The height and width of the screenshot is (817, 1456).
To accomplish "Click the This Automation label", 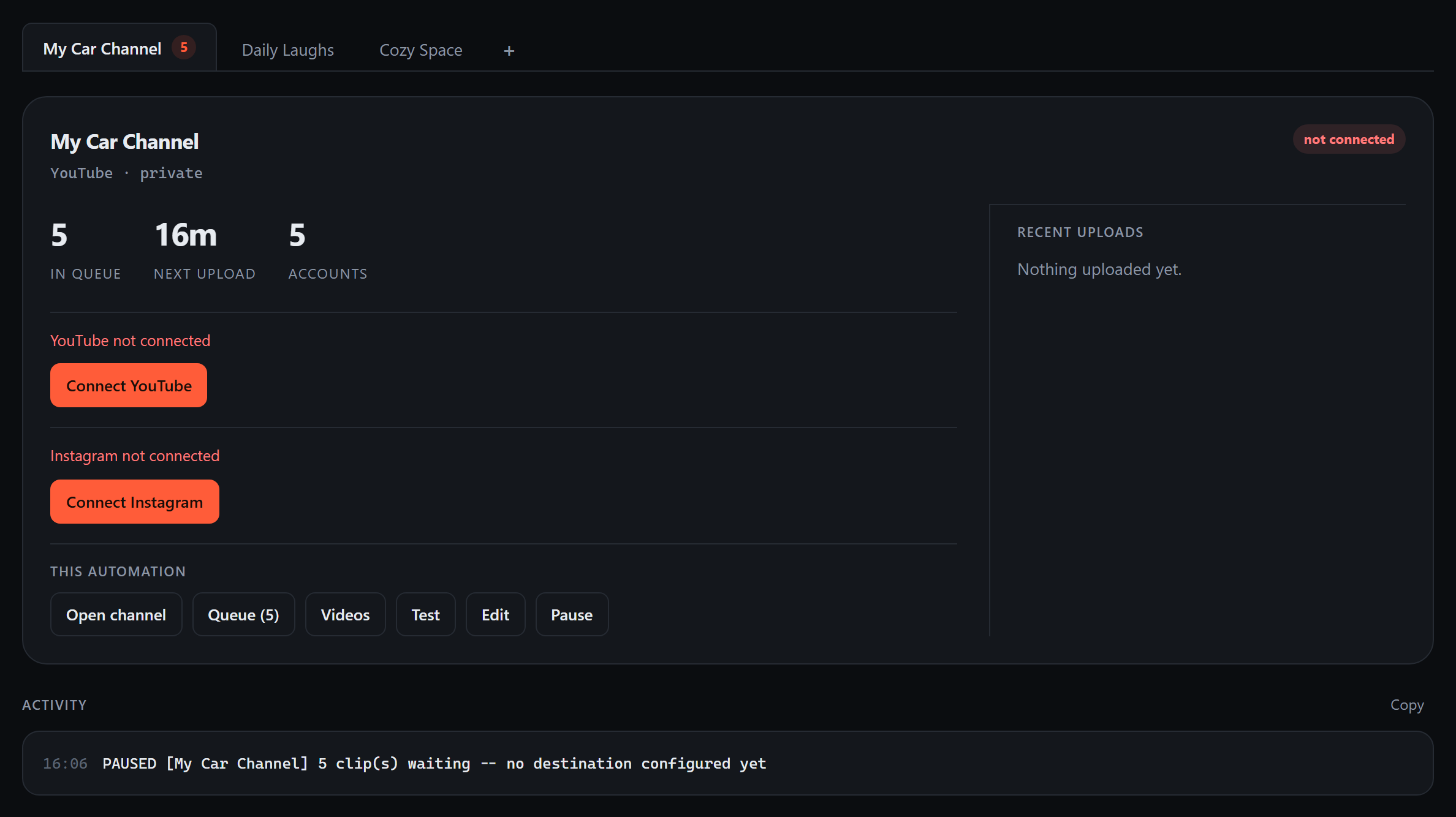I will pyautogui.click(x=118, y=571).
